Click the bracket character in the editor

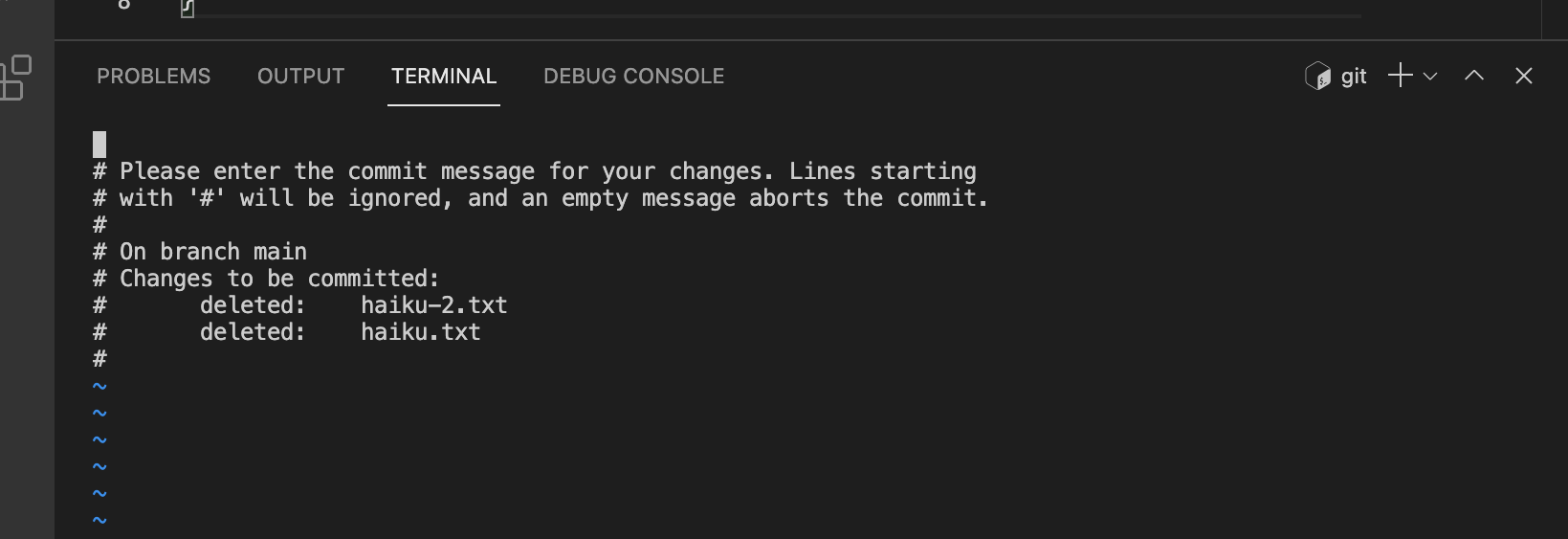[188, 9]
